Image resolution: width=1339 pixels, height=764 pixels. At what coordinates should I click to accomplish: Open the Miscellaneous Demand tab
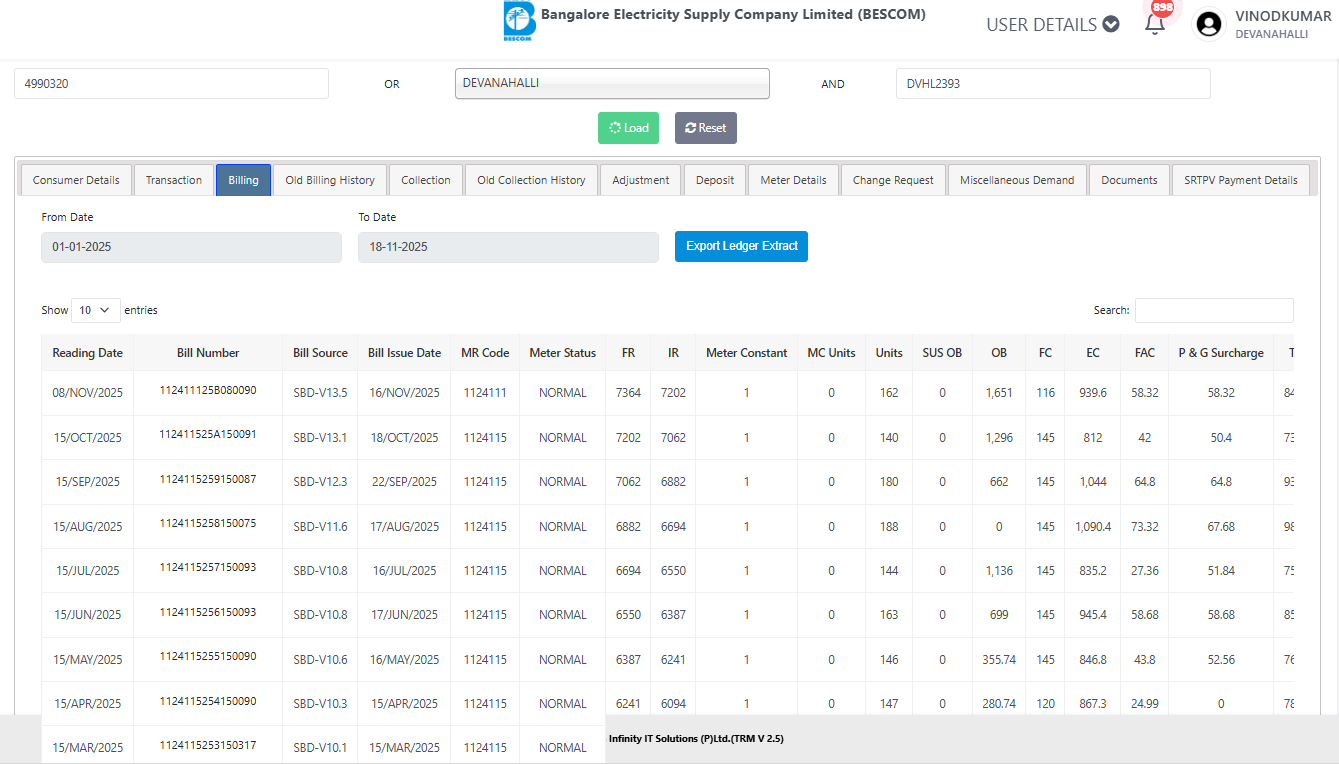(1016, 180)
